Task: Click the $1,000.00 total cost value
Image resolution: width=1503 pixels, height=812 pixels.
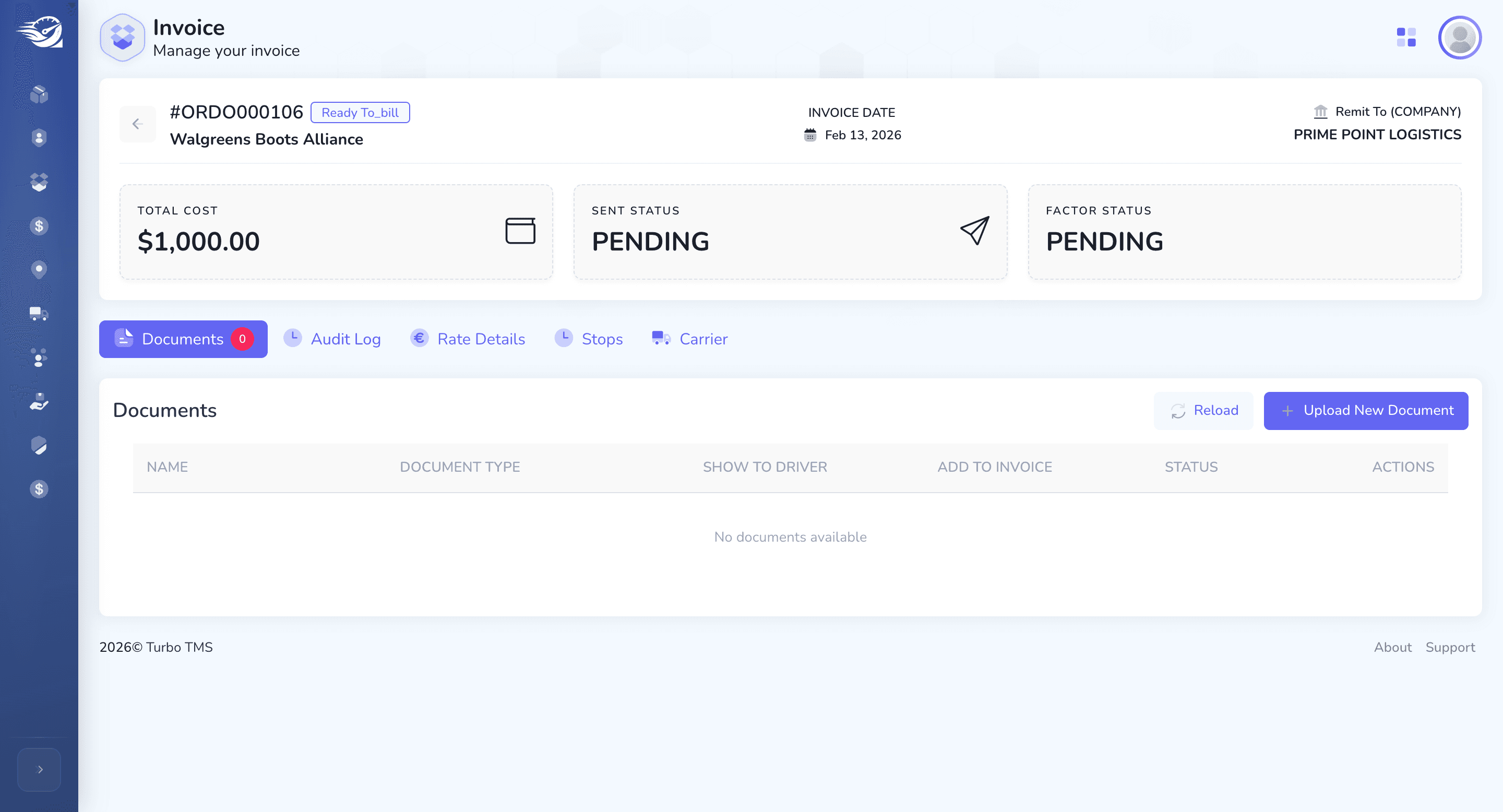Action: point(198,242)
